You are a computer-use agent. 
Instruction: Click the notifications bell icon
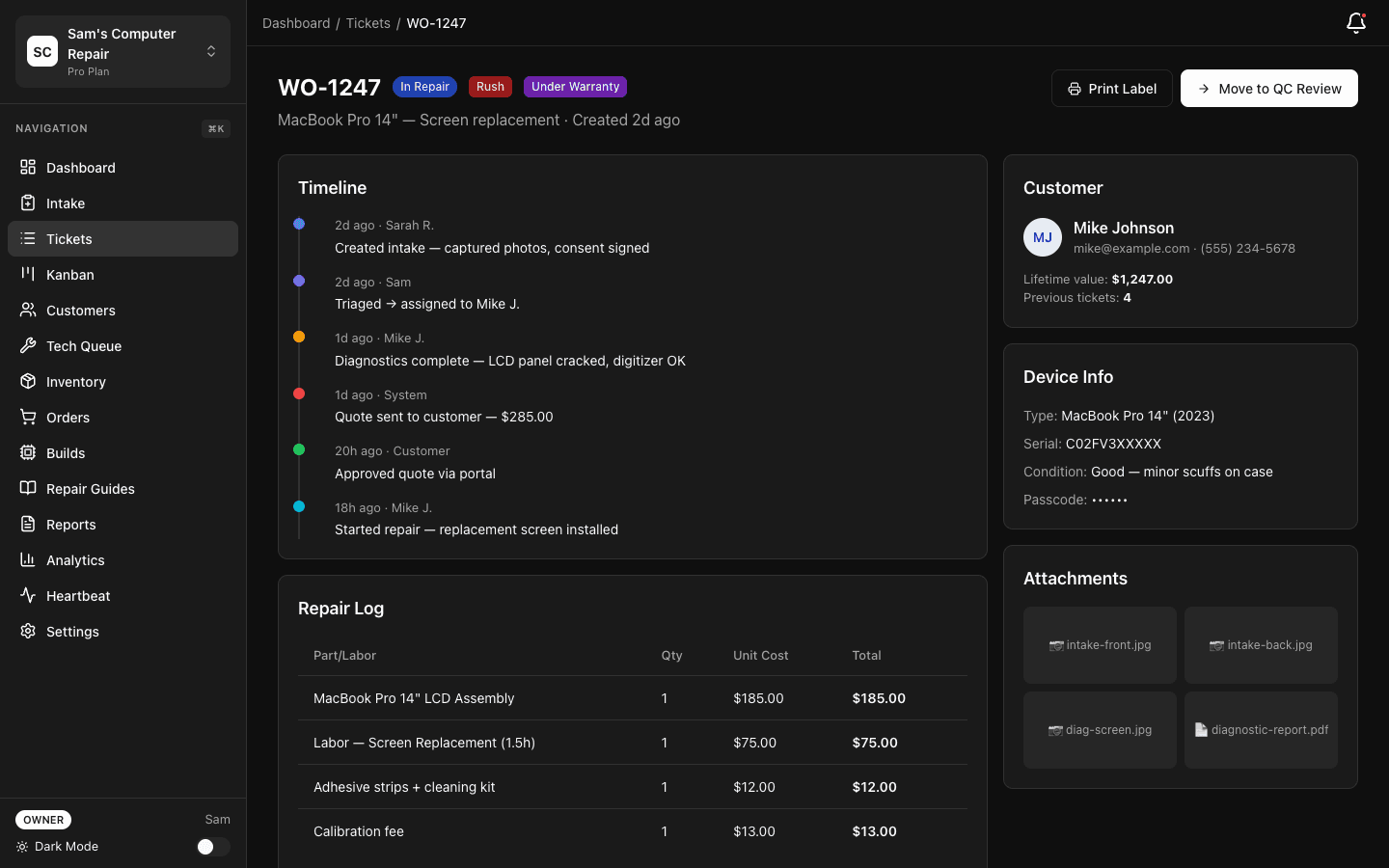(x=1355, y=23)
